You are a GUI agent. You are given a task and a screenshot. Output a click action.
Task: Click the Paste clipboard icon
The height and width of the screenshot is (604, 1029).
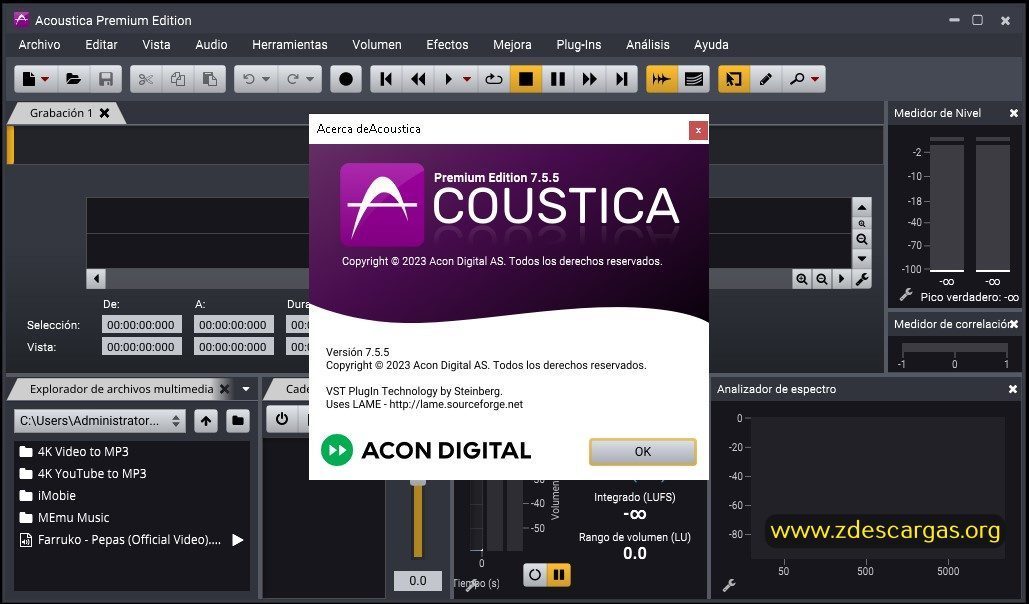[210, 79]
